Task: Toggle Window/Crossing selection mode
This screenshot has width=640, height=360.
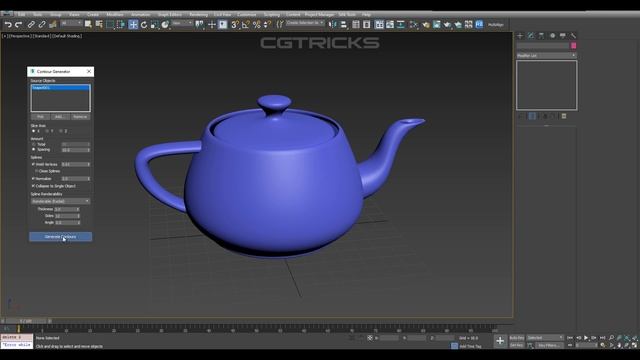Action: pos(121,25)
